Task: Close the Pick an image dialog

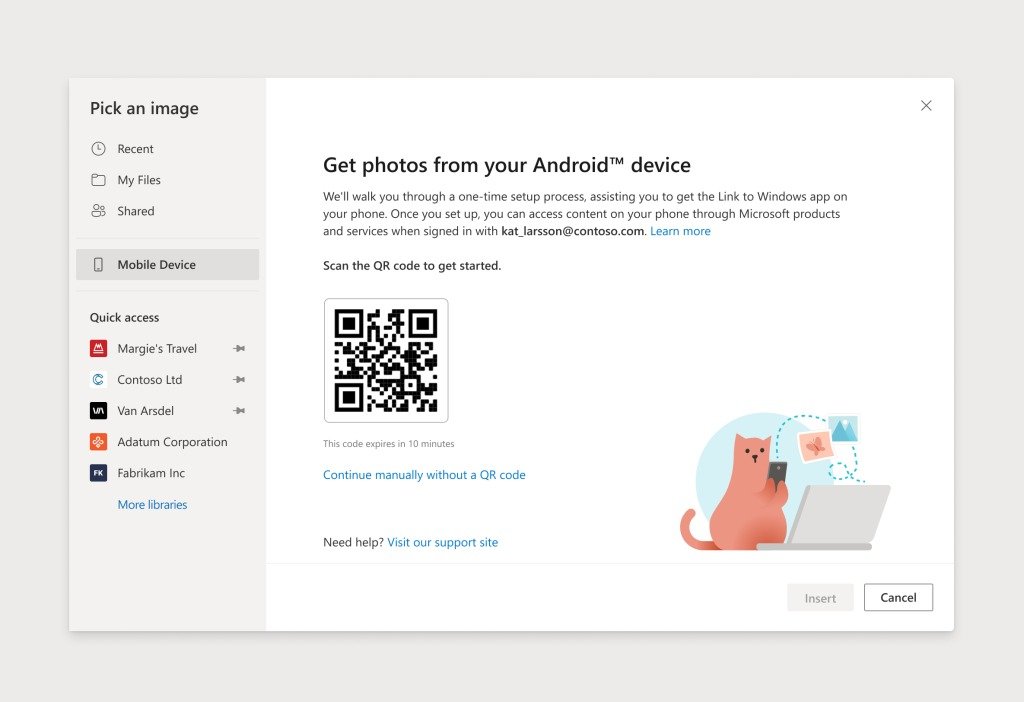Action: [926, 106]
